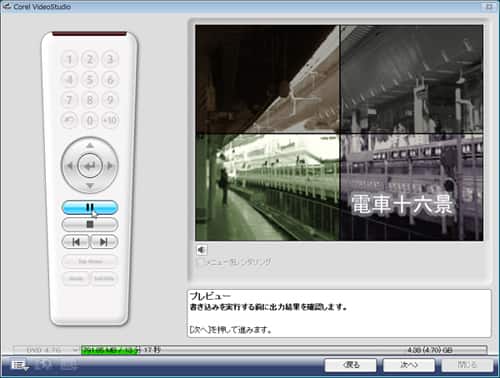Viewport: 500px width, 378px height.
Task: Toggle the checkbox under the preview video
Action: [200, 262]
